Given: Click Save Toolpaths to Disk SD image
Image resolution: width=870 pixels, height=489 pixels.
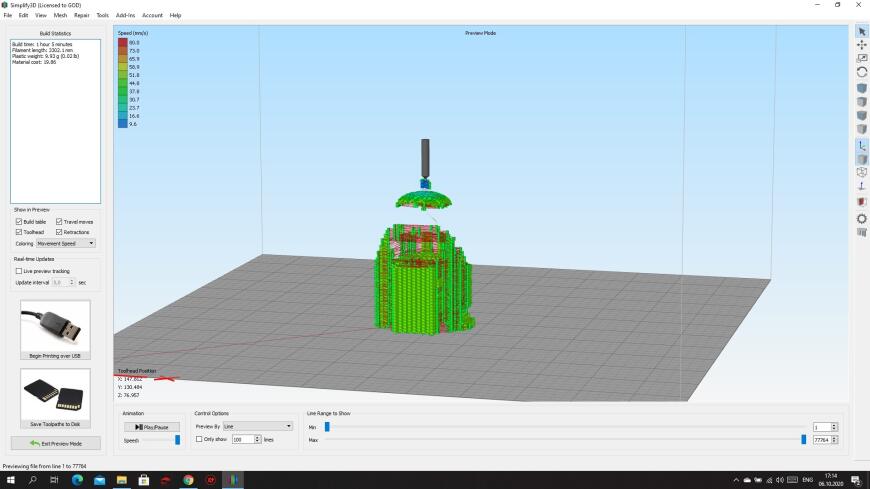Looking at the screenshot, I should 55,398.
